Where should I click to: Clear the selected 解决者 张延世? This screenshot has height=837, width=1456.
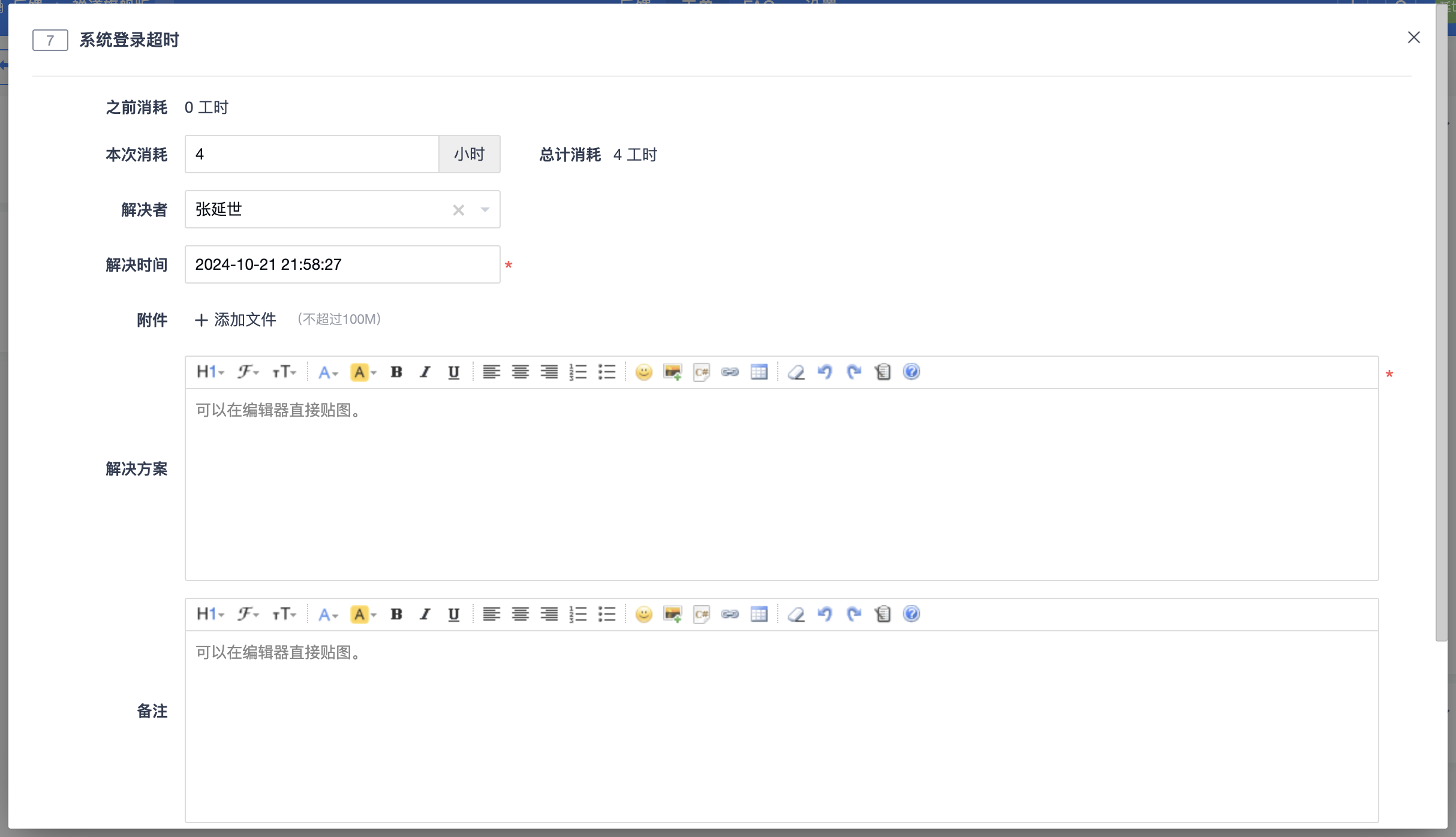[458, 210]
